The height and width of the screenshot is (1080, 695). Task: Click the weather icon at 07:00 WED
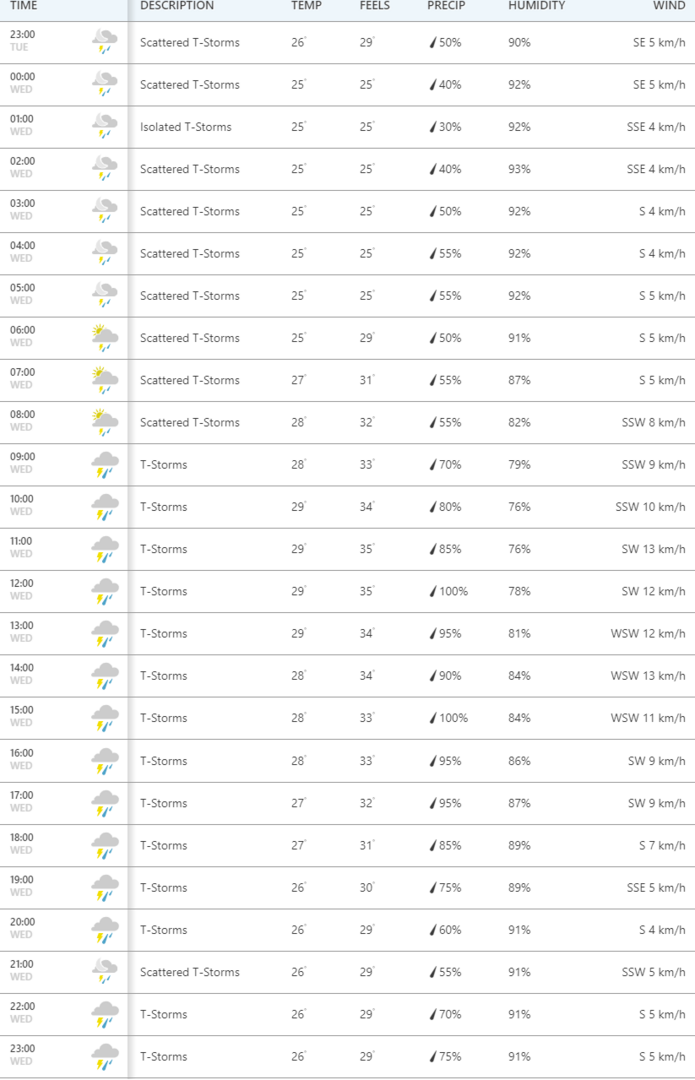tap(104, 380)
